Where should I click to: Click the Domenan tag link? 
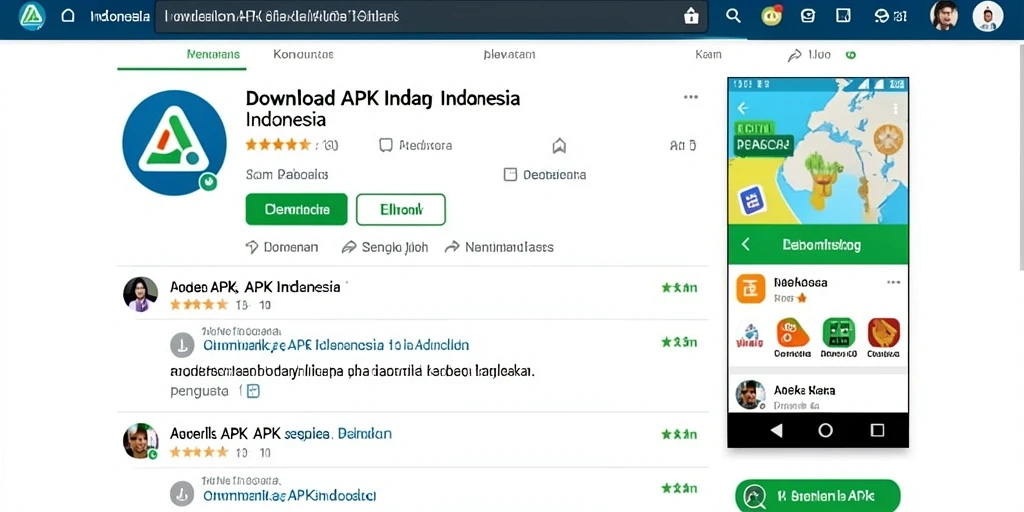(x=282, y=247)
